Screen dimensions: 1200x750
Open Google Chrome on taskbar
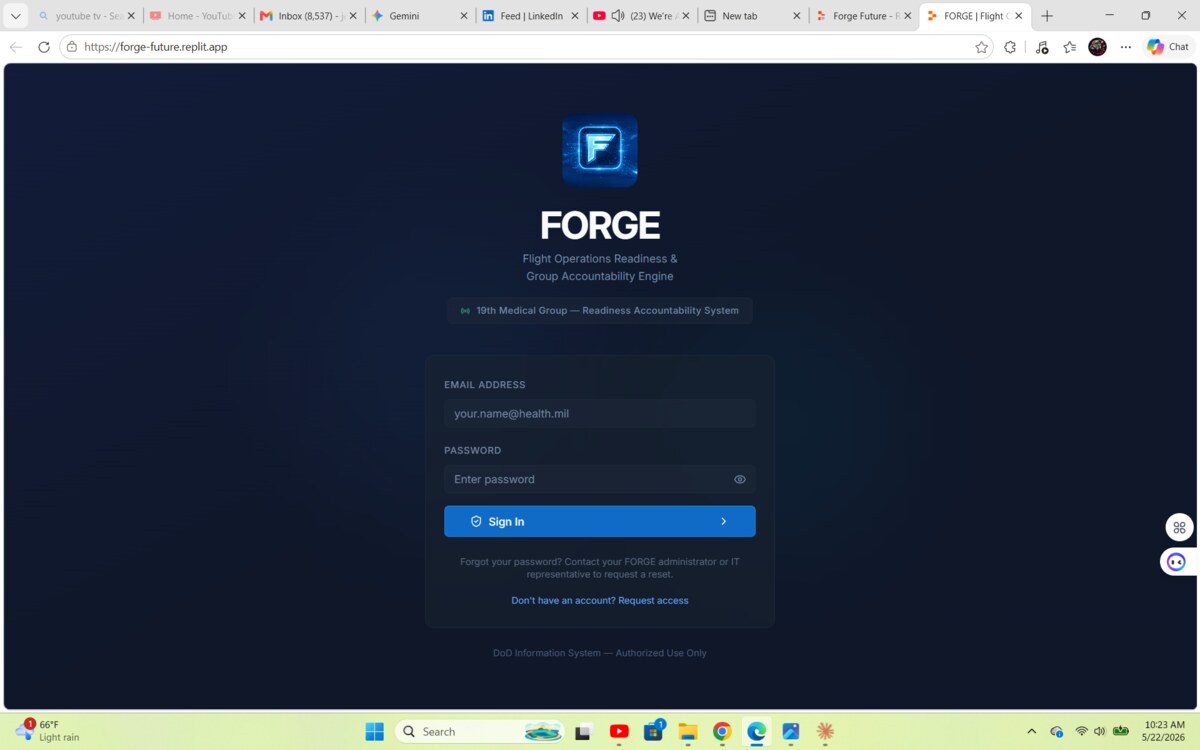pos(722,731)
